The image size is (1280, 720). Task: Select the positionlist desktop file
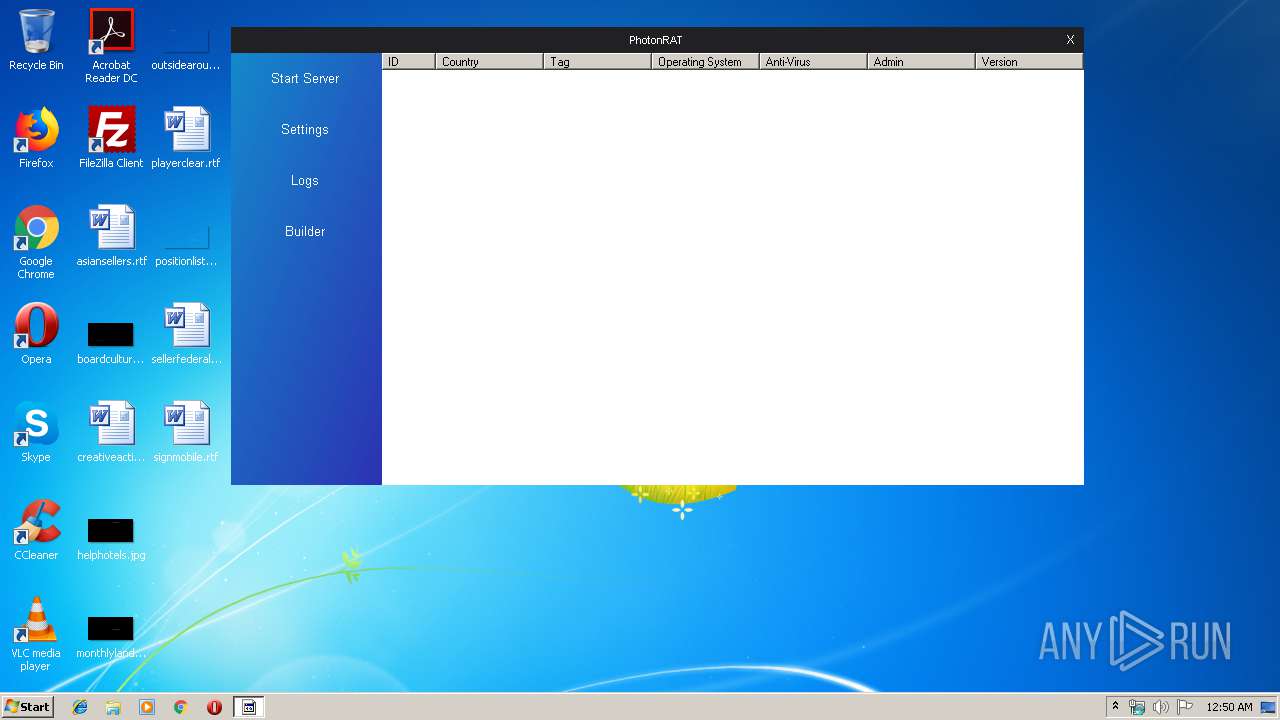coord(186,245)
